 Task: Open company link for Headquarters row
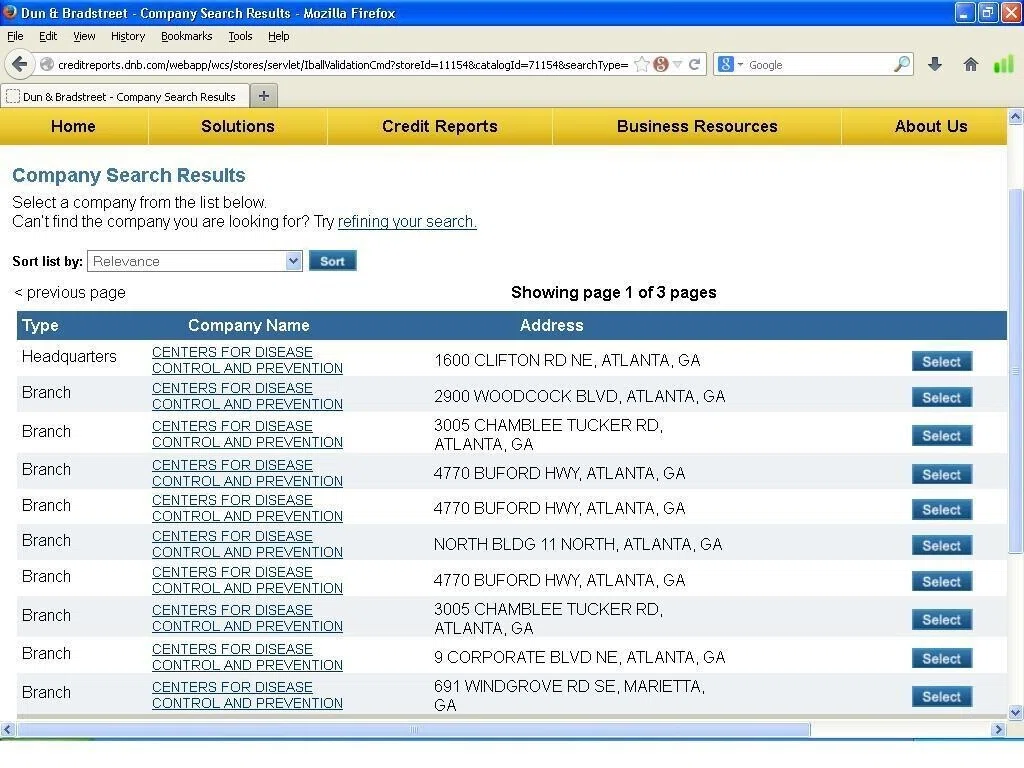pos(248,360)
